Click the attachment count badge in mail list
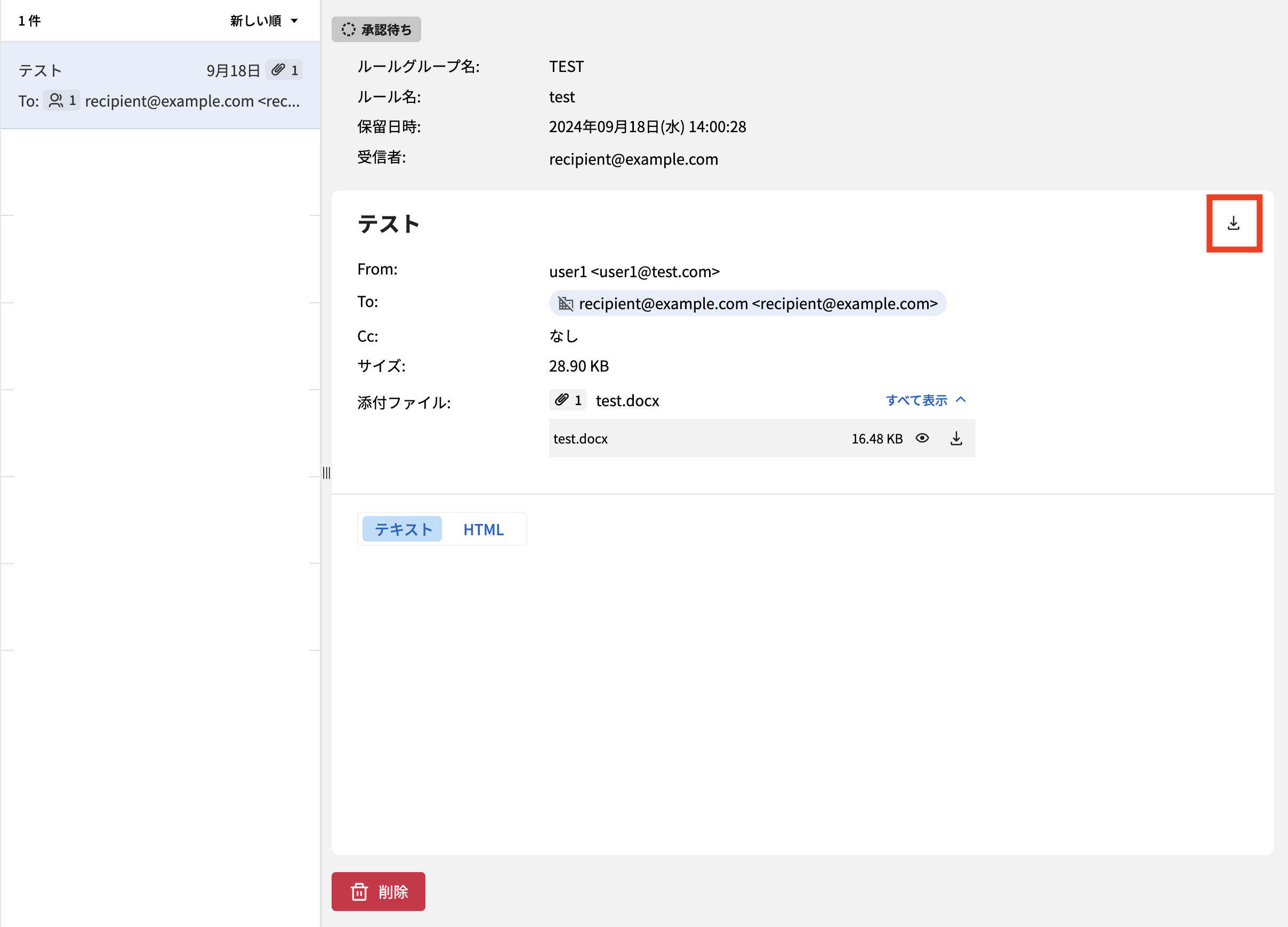 click(x=284, y=70)
